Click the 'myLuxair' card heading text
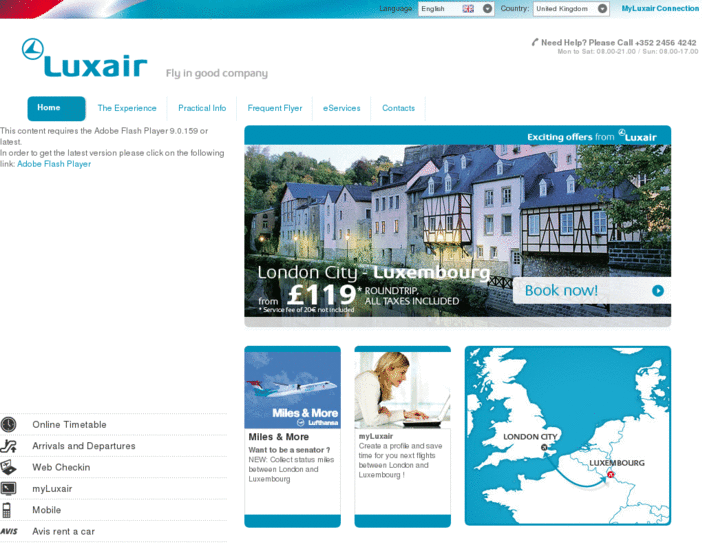Viewport: 727px width, 545px height. coord(376,436)
